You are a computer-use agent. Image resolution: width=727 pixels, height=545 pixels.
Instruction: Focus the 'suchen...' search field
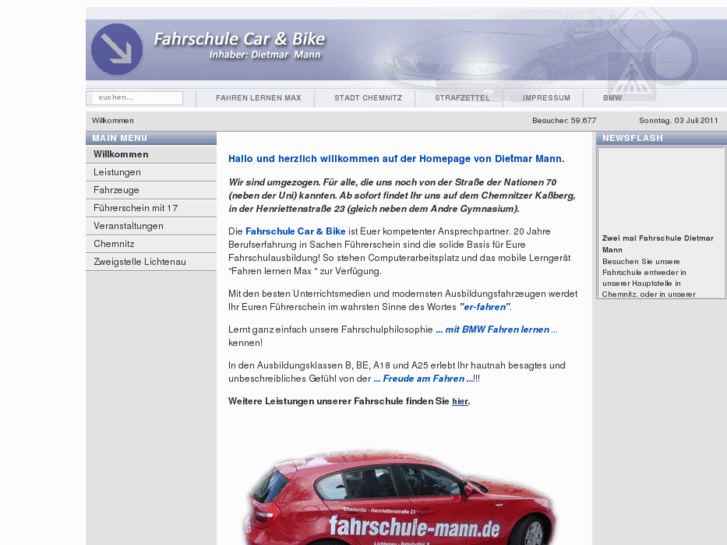135,98
